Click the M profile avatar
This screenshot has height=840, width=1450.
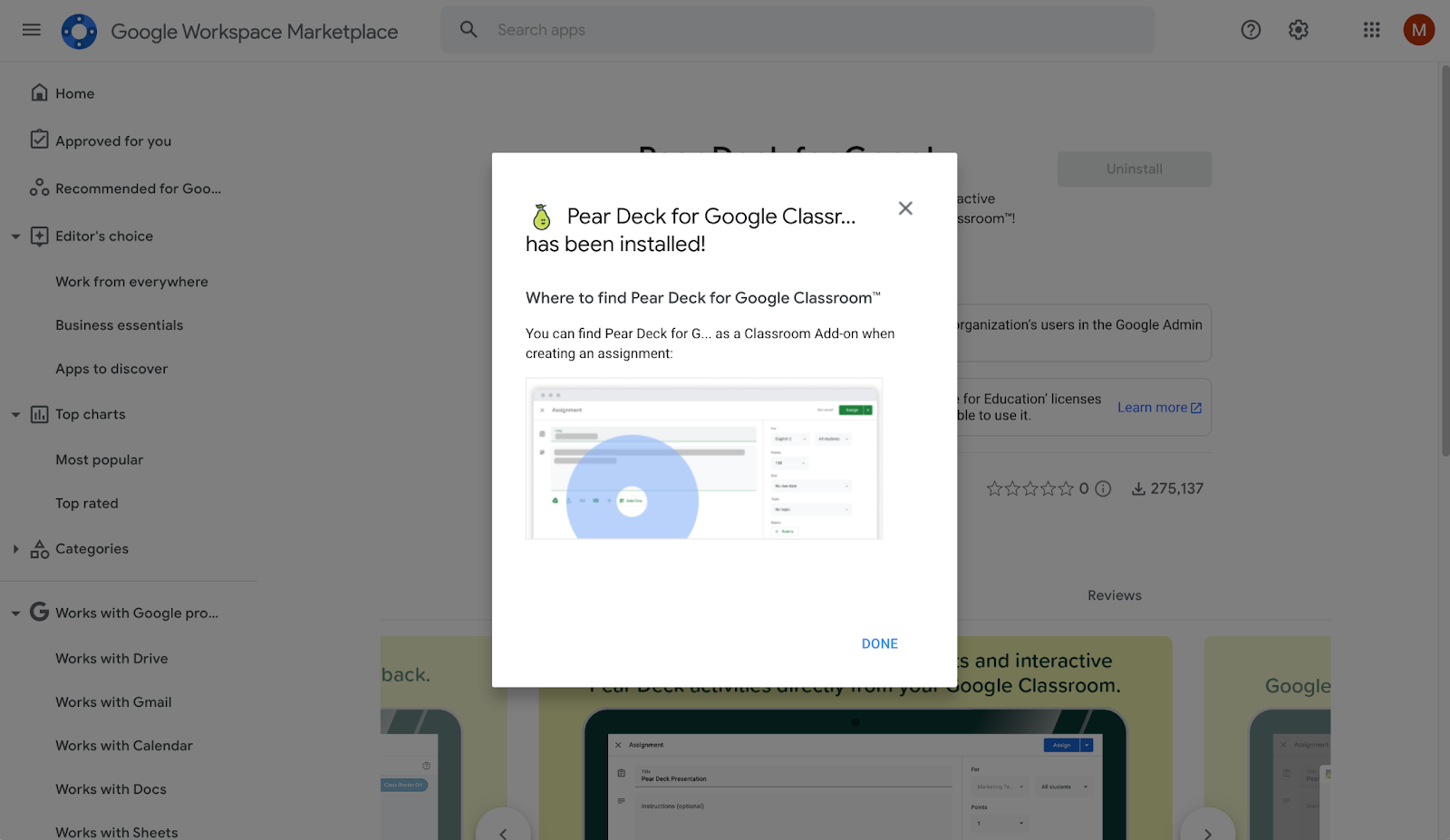pyautogui.click(x=1418, y=30)
